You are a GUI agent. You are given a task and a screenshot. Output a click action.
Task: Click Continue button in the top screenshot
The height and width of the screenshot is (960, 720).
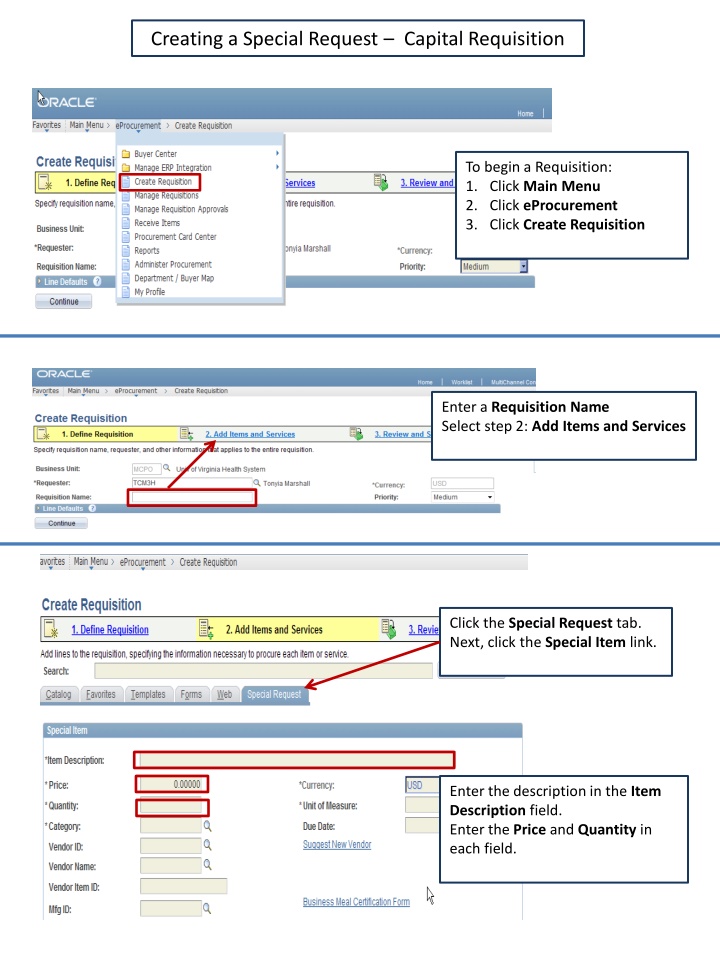[64, 301]
